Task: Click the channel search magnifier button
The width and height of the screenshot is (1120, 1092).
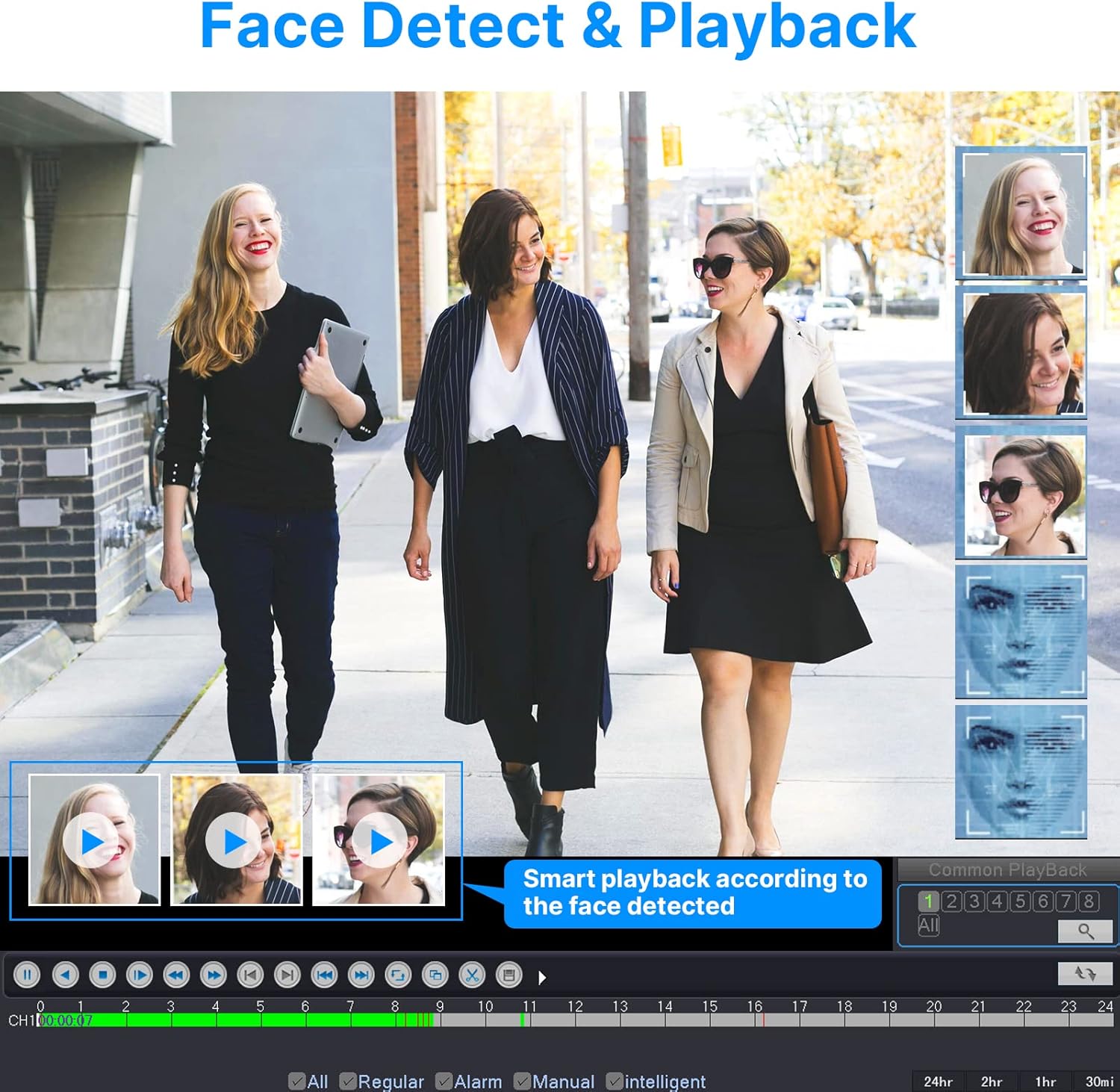Action: [1084, 931]
